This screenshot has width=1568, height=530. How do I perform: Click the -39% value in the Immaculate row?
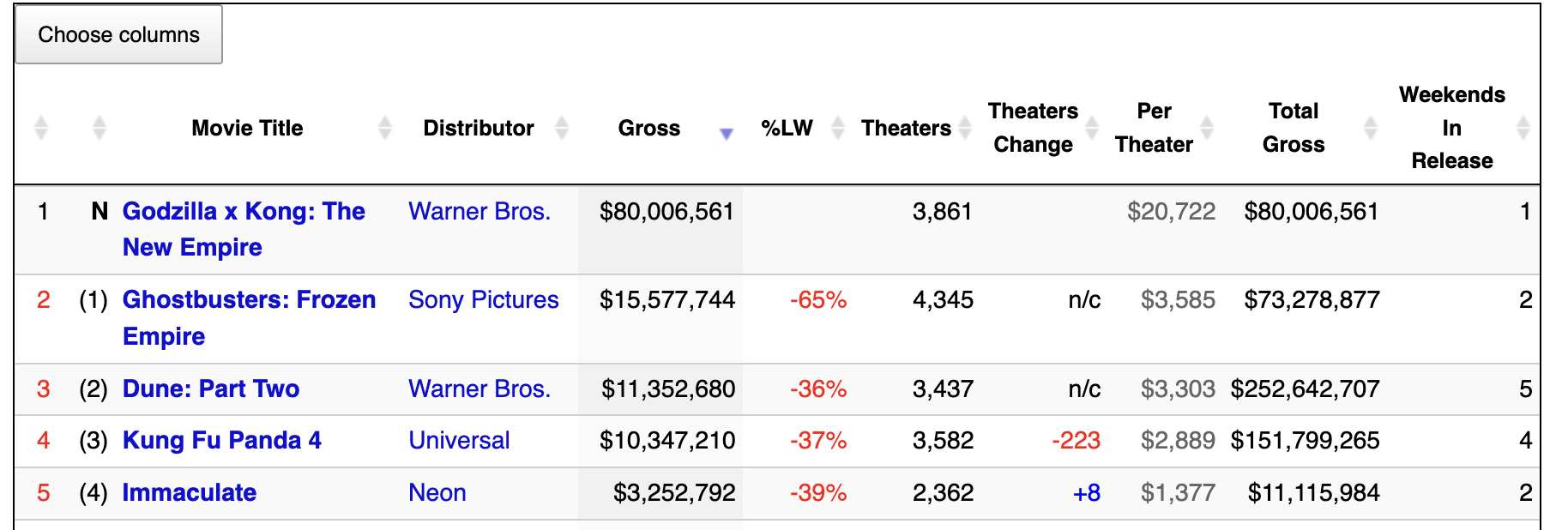coord(818,492)
